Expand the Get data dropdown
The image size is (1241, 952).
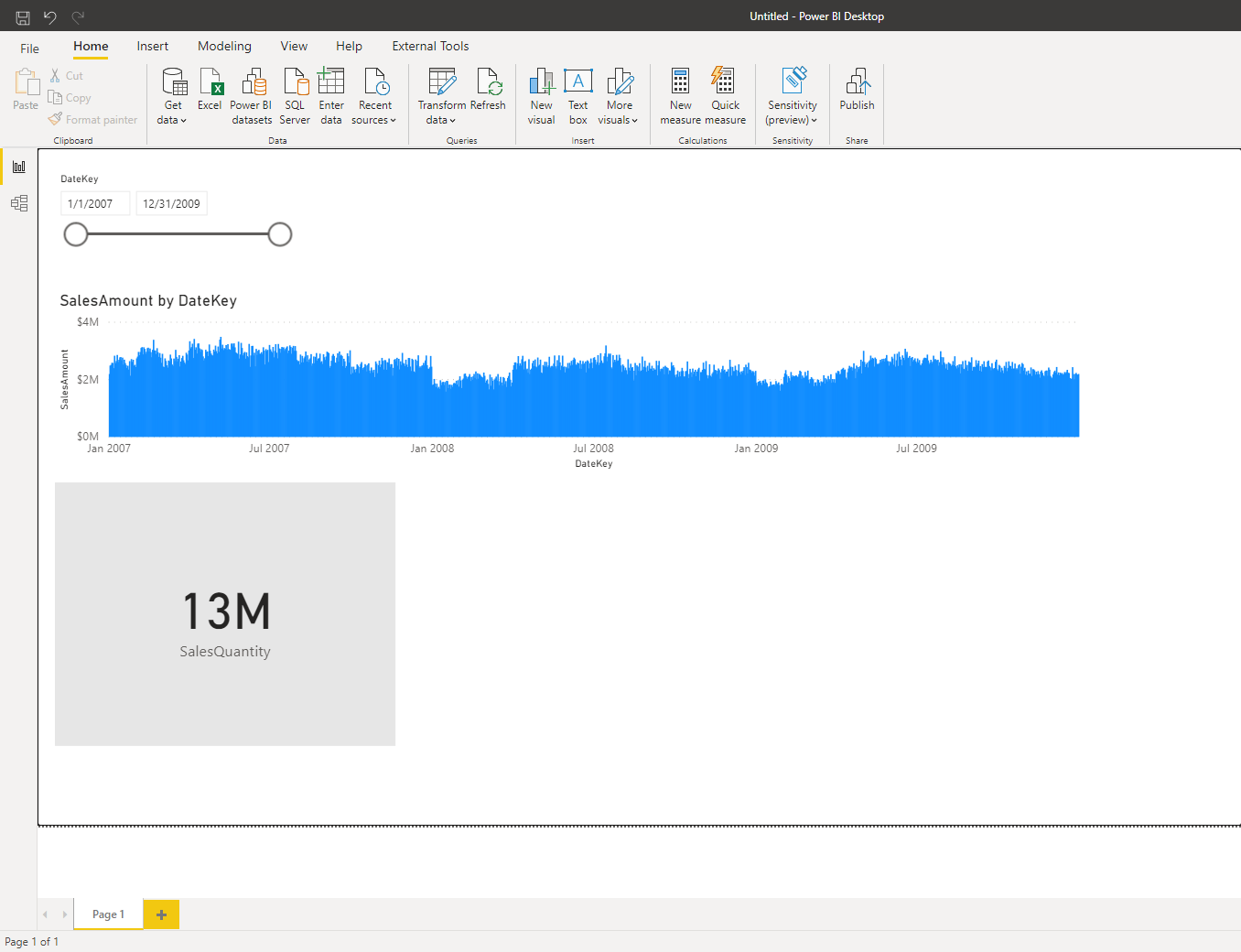172,120
